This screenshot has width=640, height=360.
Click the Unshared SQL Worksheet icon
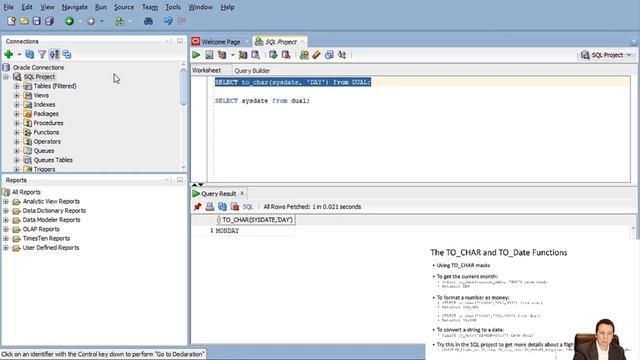click(x=304, y=55)
